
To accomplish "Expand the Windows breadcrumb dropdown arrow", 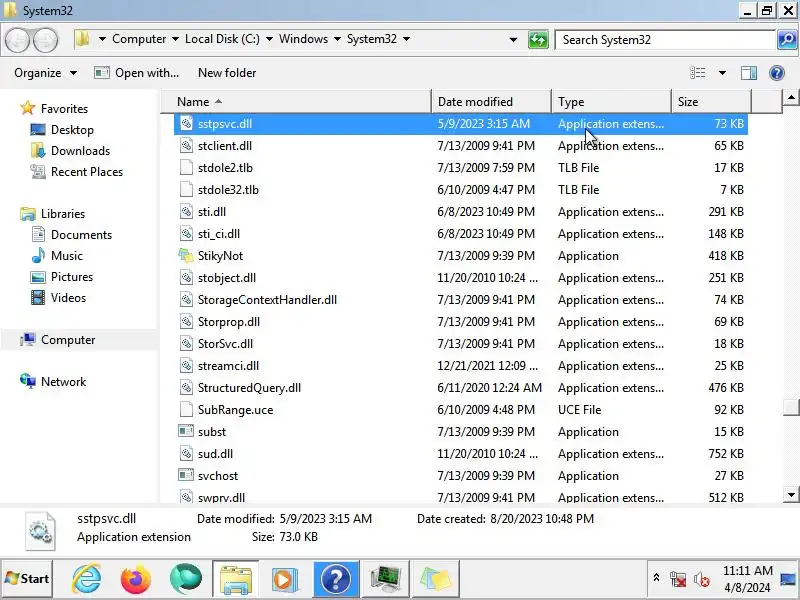I will coord(337,39).
